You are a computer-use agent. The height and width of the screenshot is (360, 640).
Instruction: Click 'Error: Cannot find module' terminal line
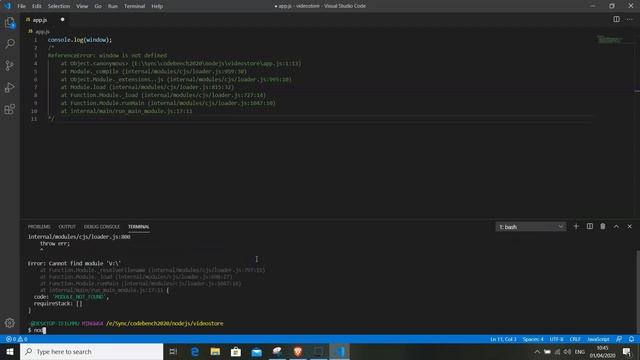(x=74, y=263)
